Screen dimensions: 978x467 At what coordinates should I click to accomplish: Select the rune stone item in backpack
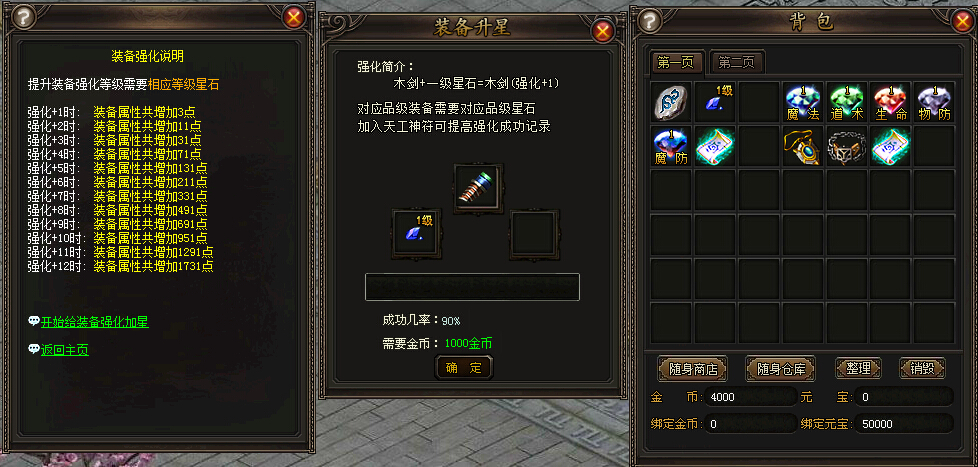(671, 102)
